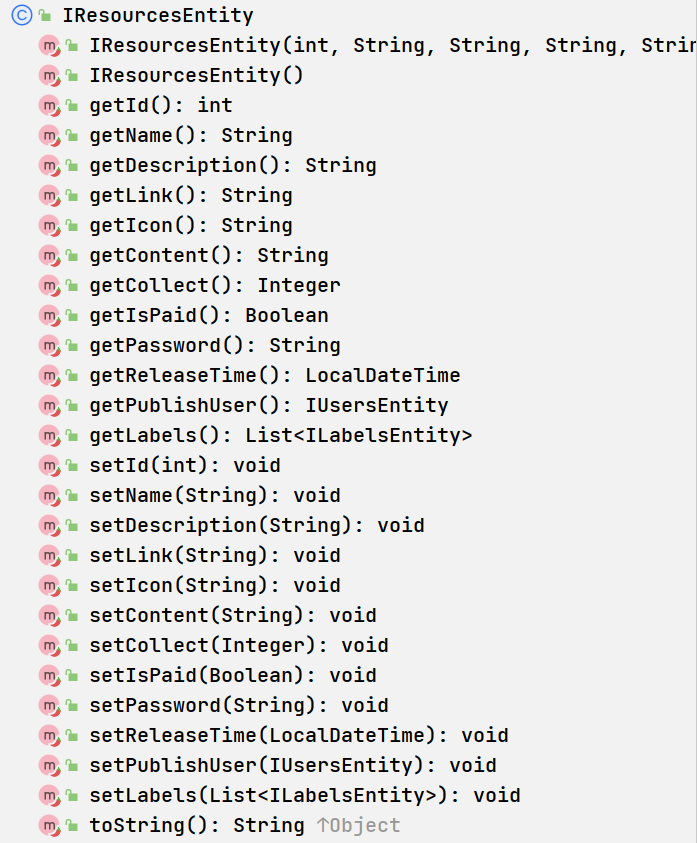Select getPublishUser(): IUsersEntity entry

tap(269, 405)
